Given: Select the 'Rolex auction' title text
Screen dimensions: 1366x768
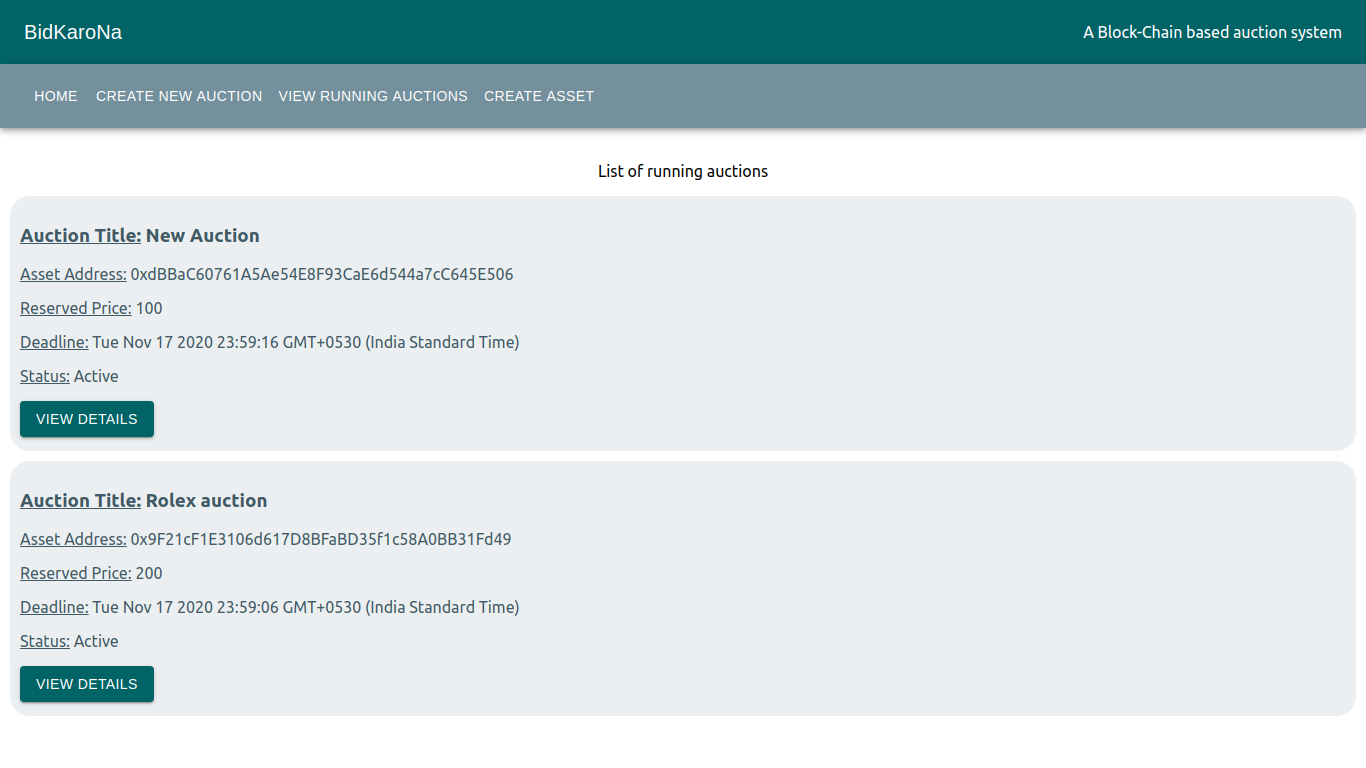Looking at the screenshot, I should tap(207, 500).
